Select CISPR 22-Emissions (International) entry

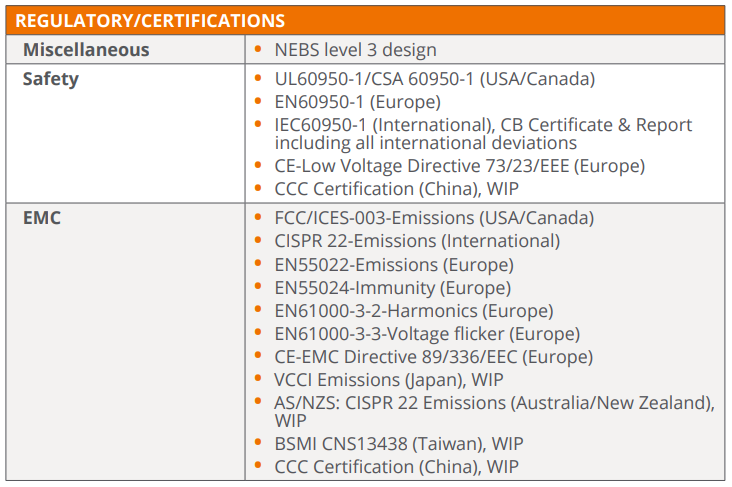click(x=417, y=241)
